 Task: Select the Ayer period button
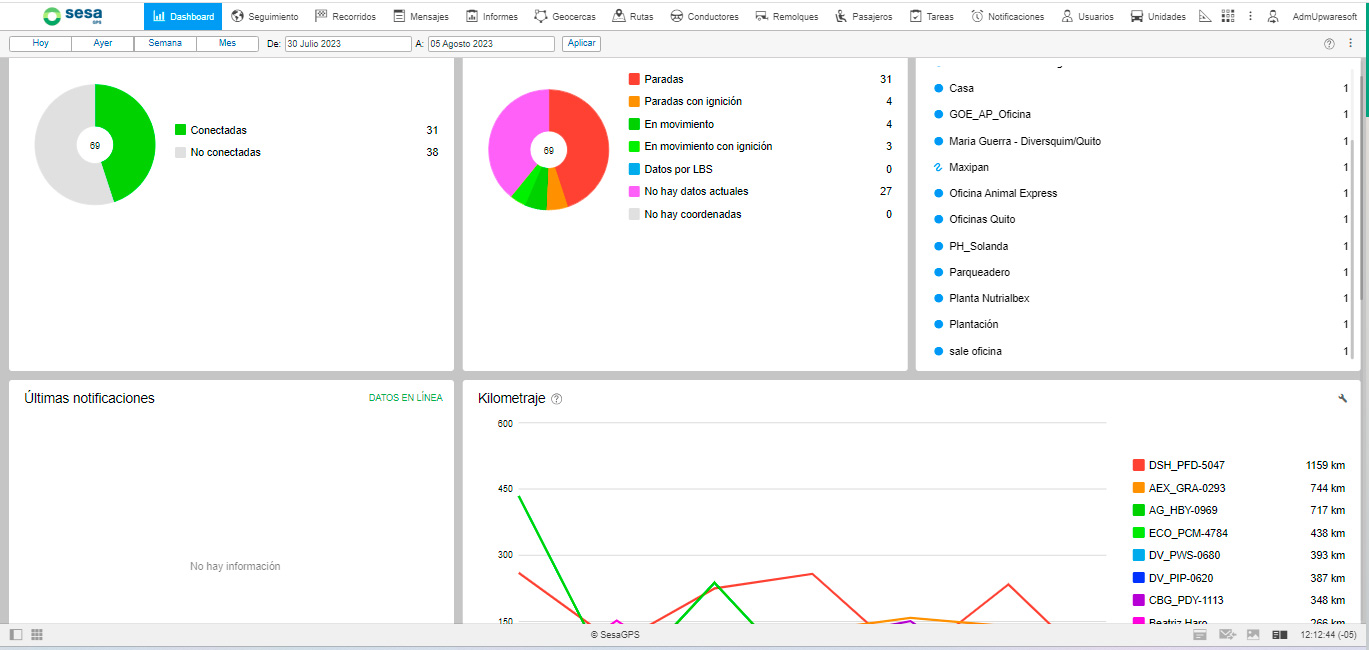[x=103, y=44]
